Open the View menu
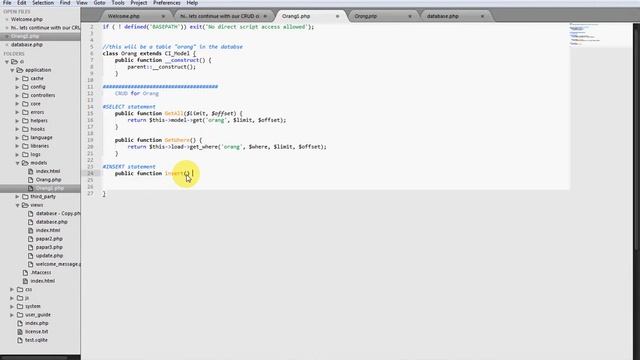 coord(82,3)
